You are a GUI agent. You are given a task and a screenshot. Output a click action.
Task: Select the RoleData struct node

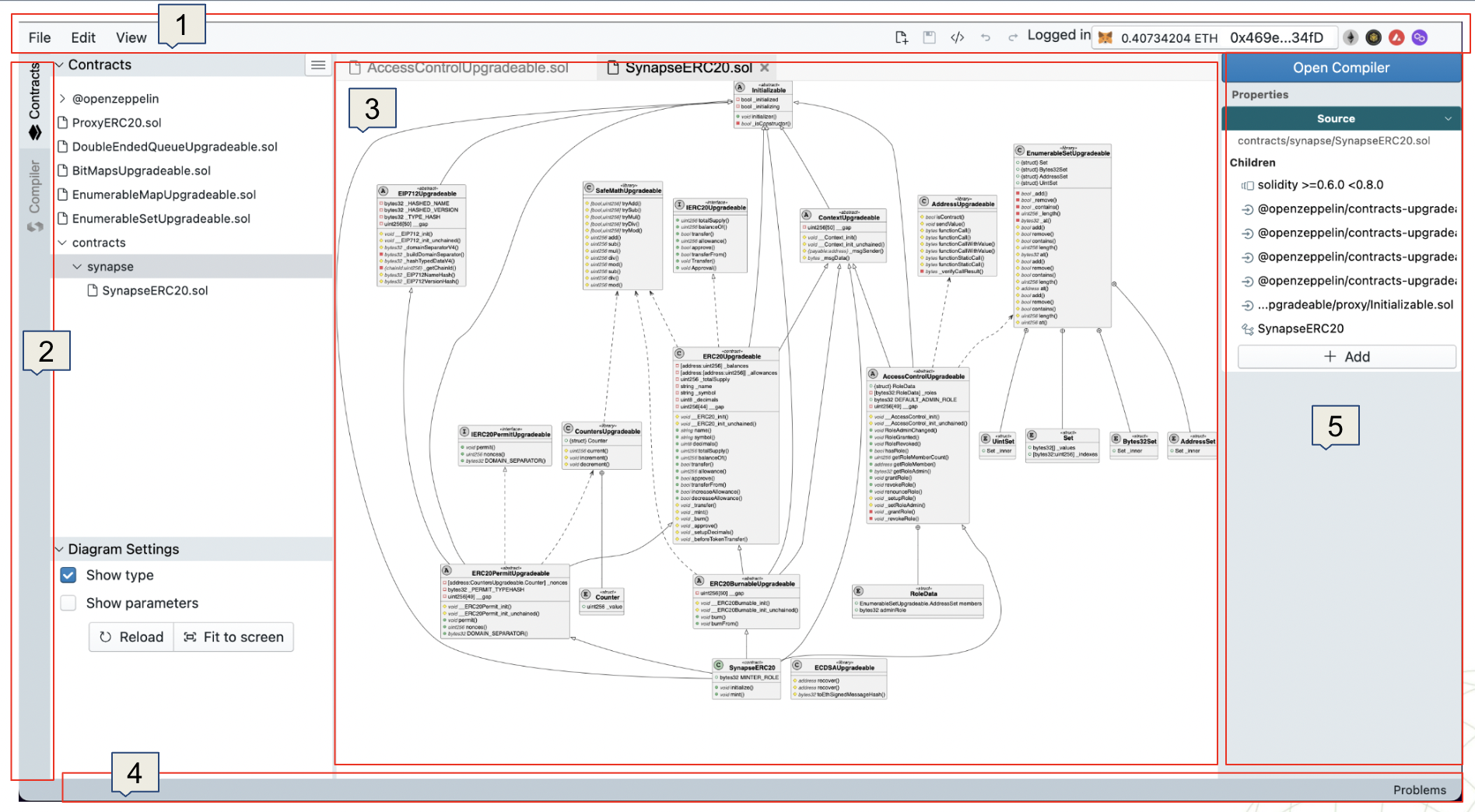[918, 601]
